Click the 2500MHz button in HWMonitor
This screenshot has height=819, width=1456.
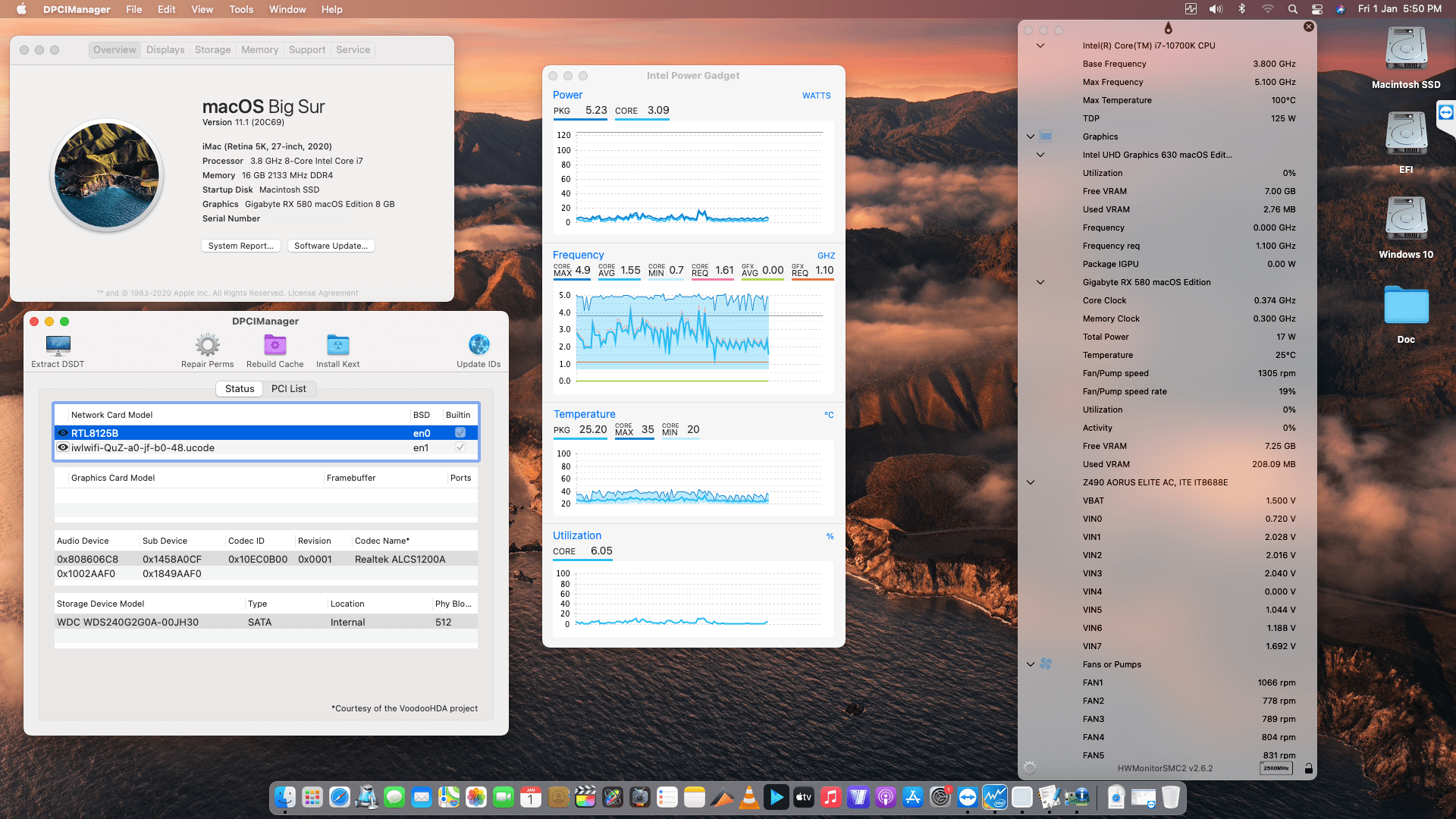click(1276, 768)
